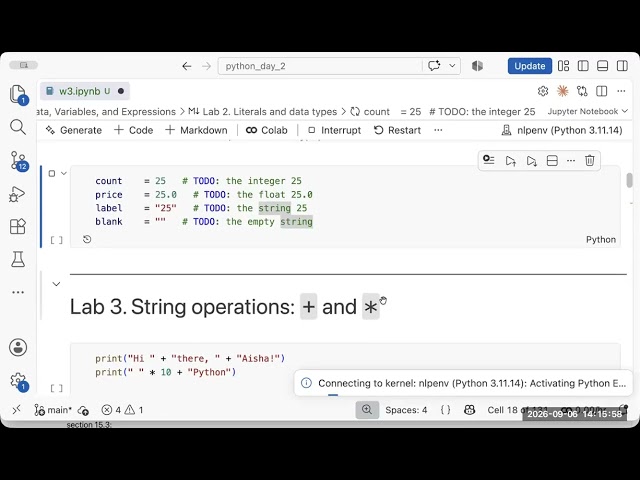Toggle the primary side bar
Viewport: 640px width, 480px height.
(583, 66)
